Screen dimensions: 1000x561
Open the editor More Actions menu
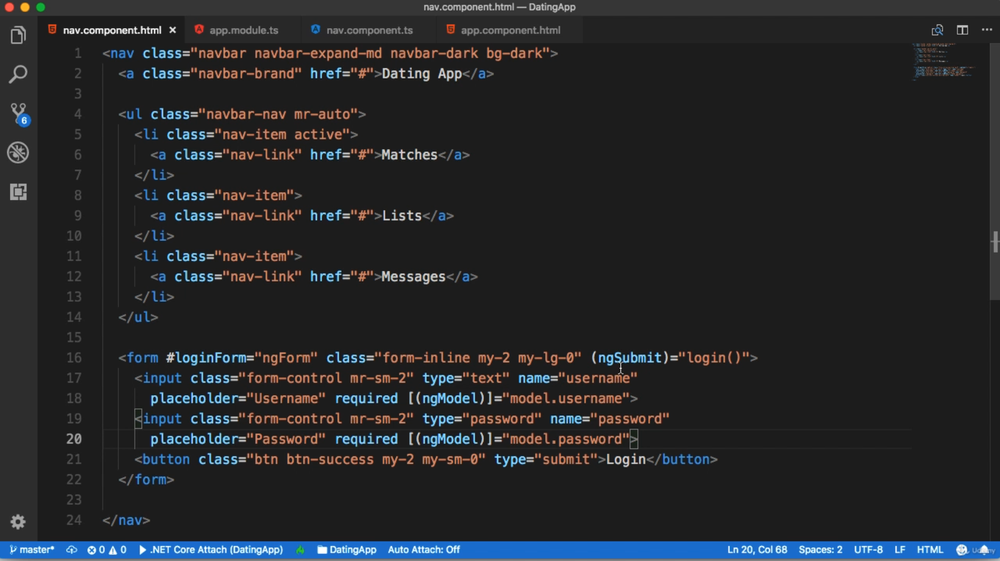pyautogui.click(x=987, y=30)
